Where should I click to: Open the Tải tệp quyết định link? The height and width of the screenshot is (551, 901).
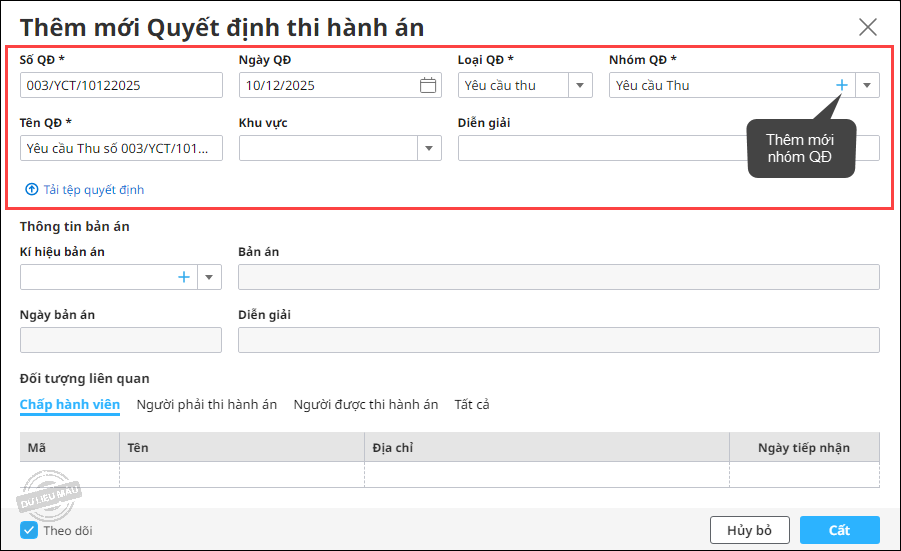coord(94,190)
